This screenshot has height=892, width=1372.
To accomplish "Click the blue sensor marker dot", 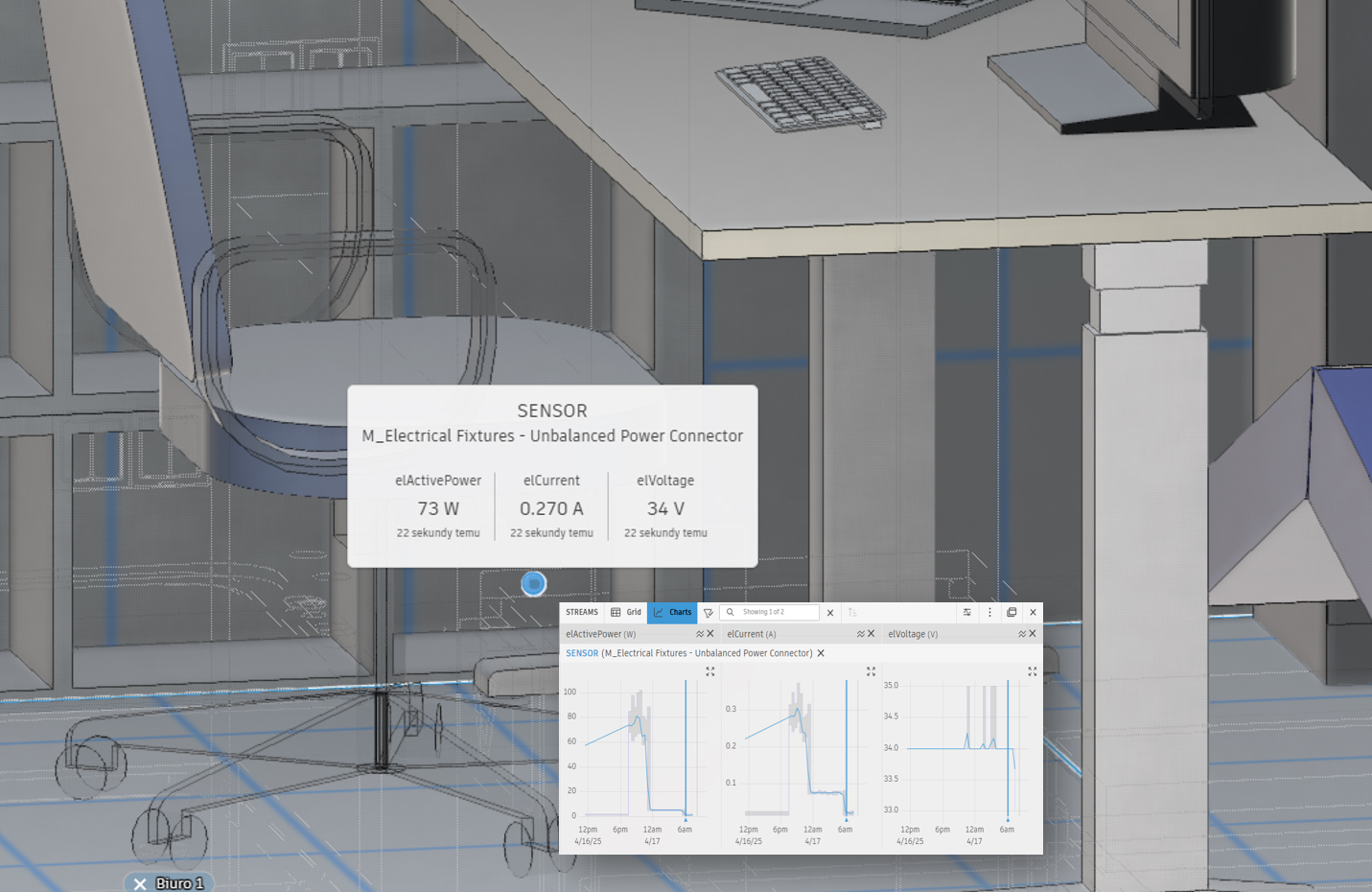I will click(x=534, y=583).
